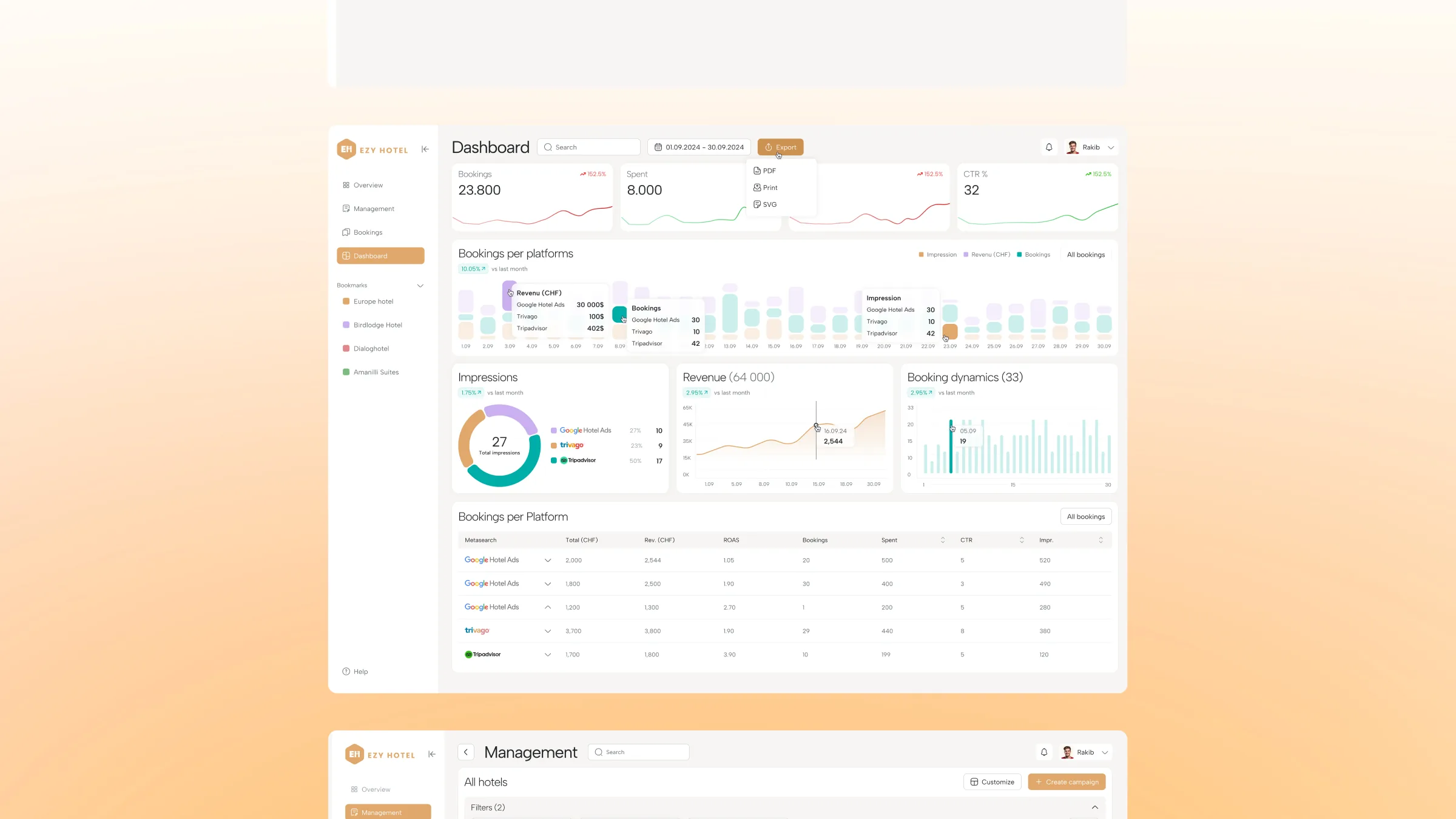This screenshot has height=819, width=1456.
Task: Open Management in Dashboard sidebar
Action: [380, 209]
